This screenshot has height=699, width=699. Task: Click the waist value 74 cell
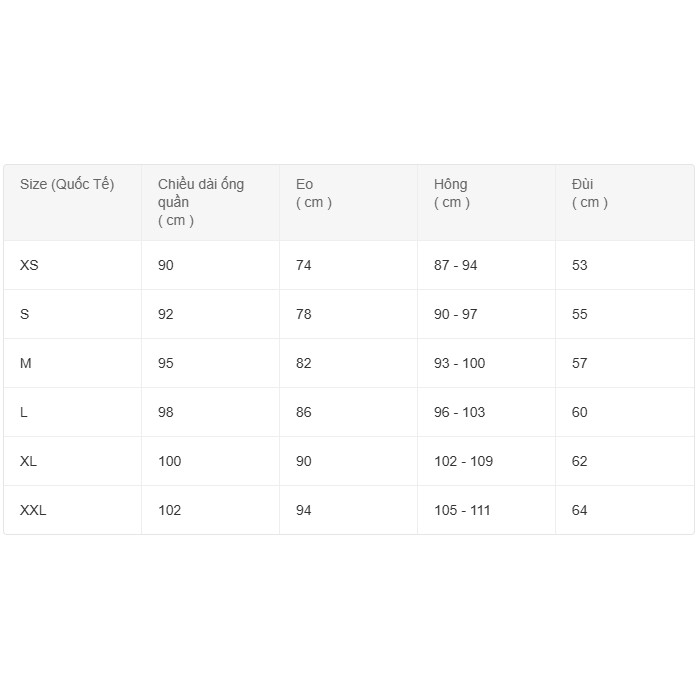304,266
